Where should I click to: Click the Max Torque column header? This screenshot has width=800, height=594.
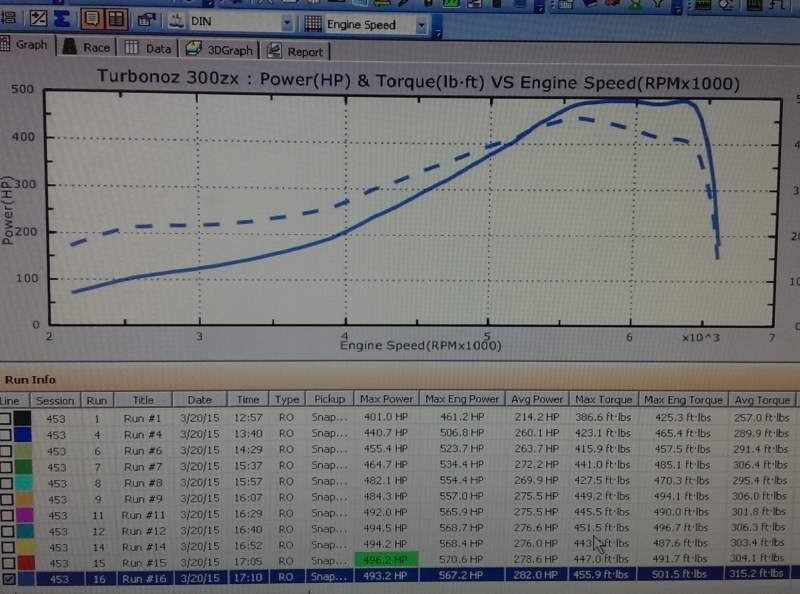pos(601,399)
